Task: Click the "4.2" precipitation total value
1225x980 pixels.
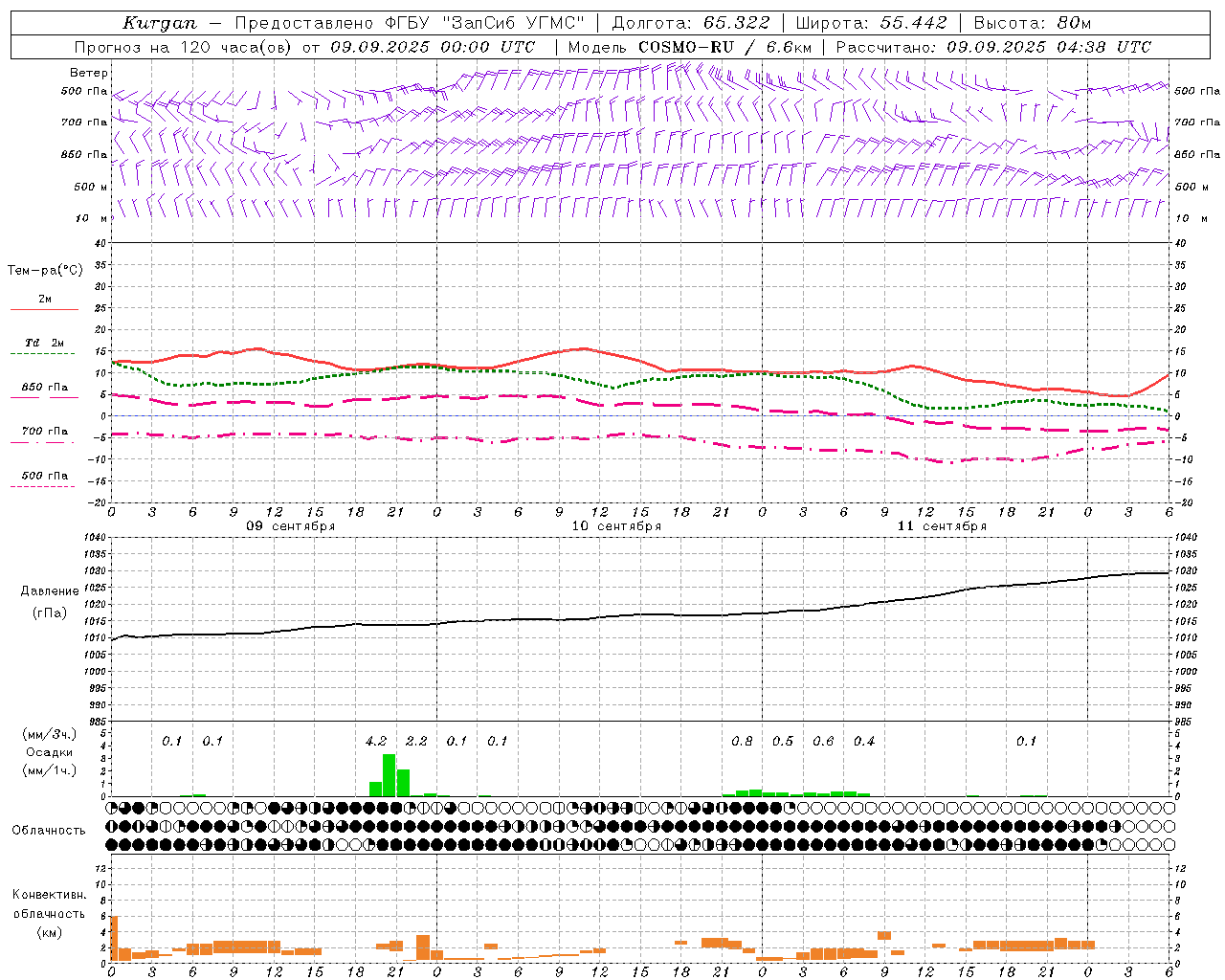Action: pos(376,741)
